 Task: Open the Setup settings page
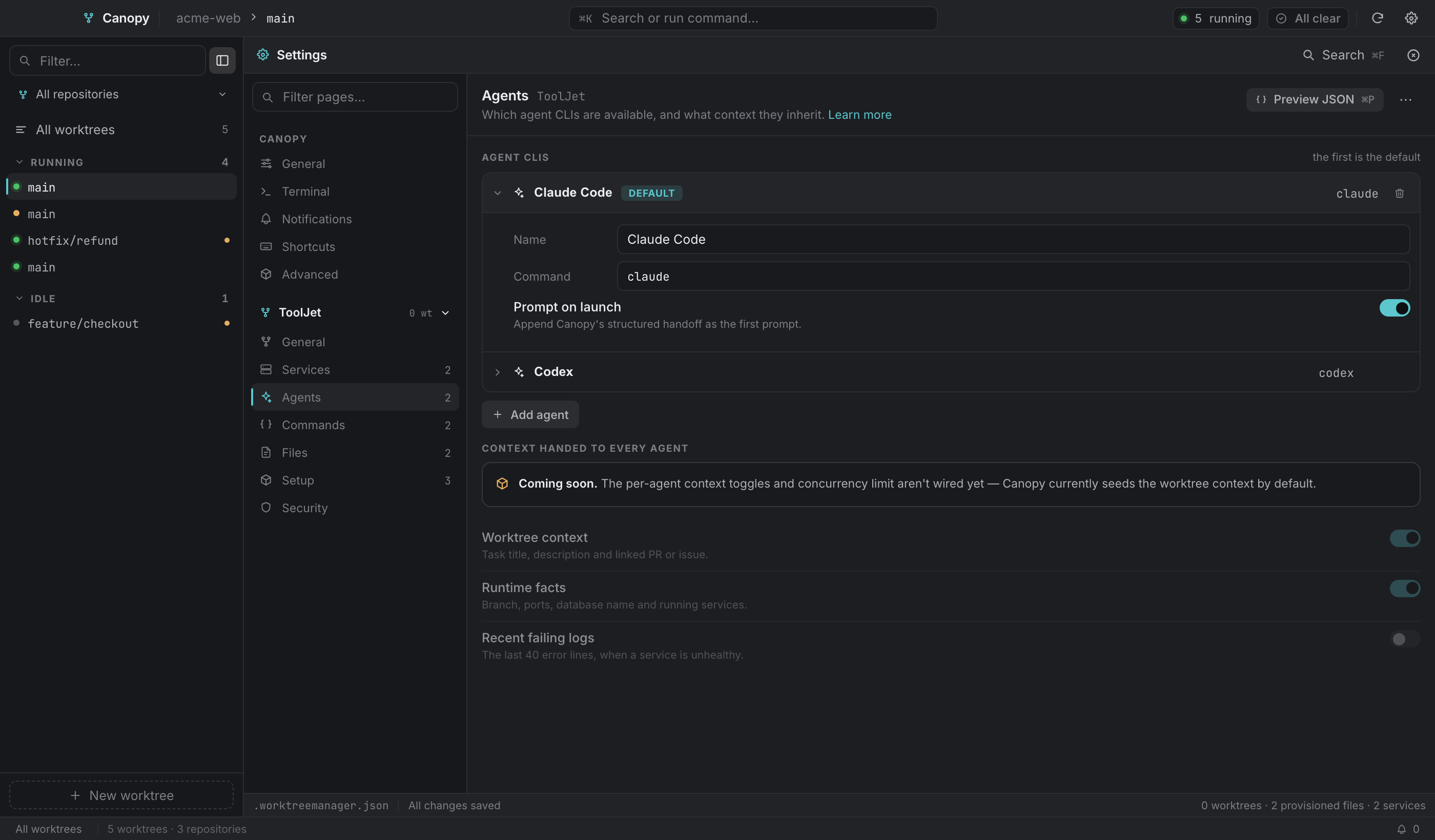click(x=355, y=480)
